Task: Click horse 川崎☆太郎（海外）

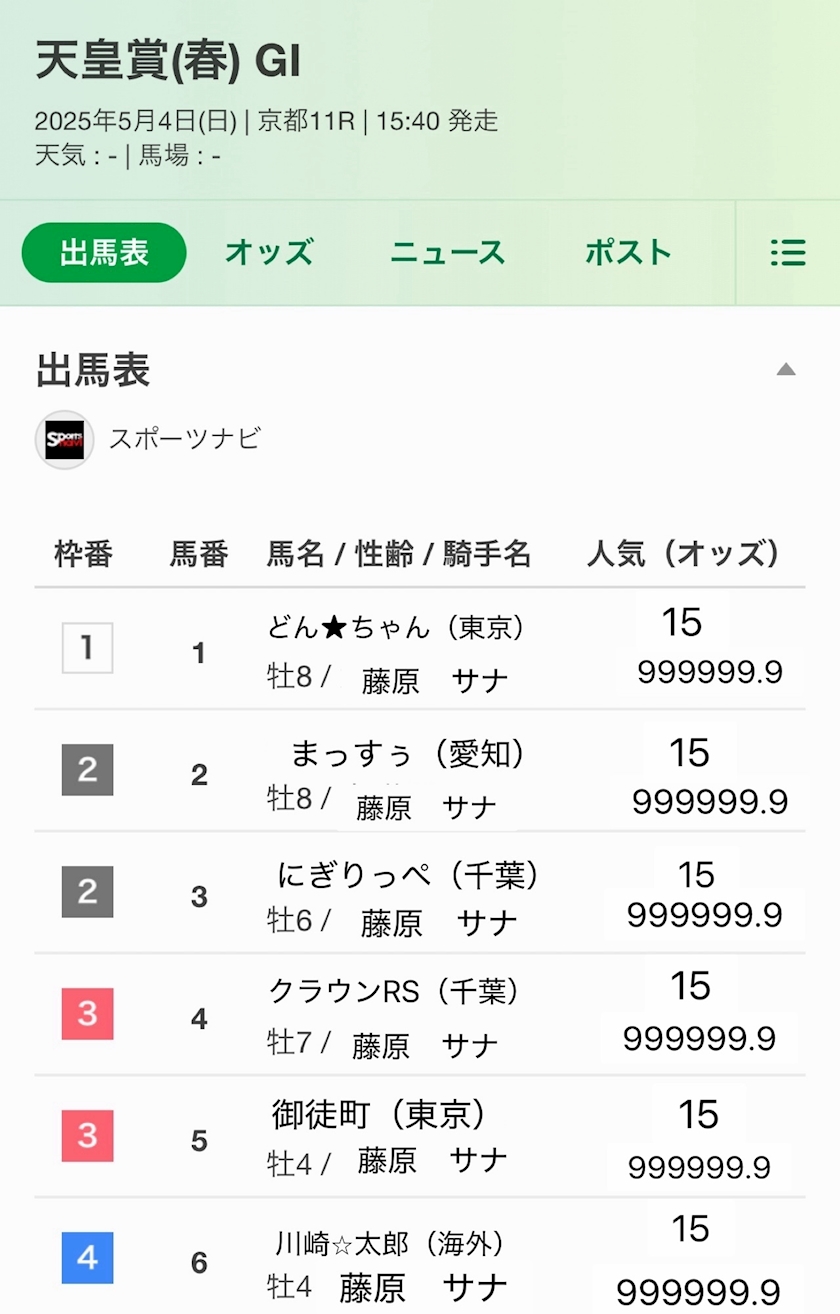Action: click(390, 1244)
